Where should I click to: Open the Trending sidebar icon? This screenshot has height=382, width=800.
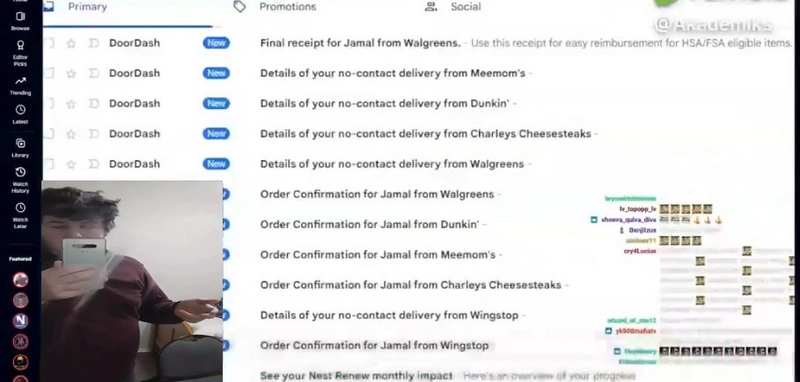(x=20, y=86)
